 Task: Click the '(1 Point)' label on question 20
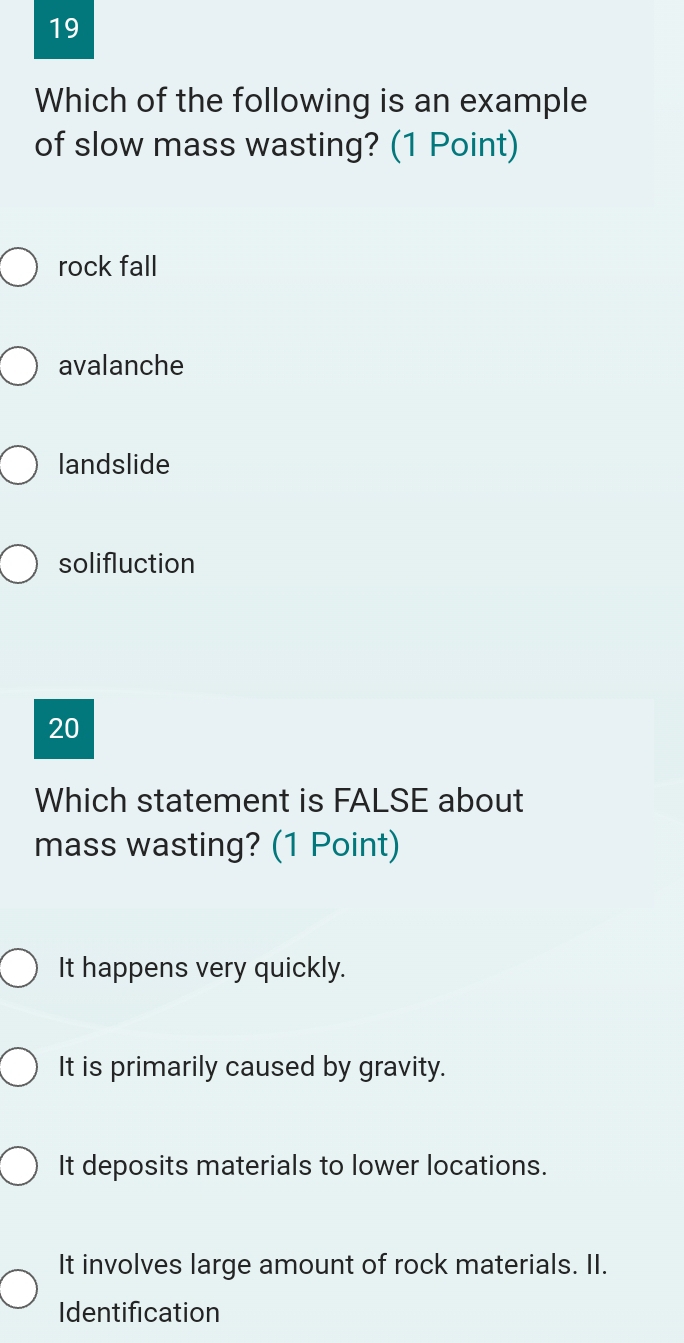337,845
